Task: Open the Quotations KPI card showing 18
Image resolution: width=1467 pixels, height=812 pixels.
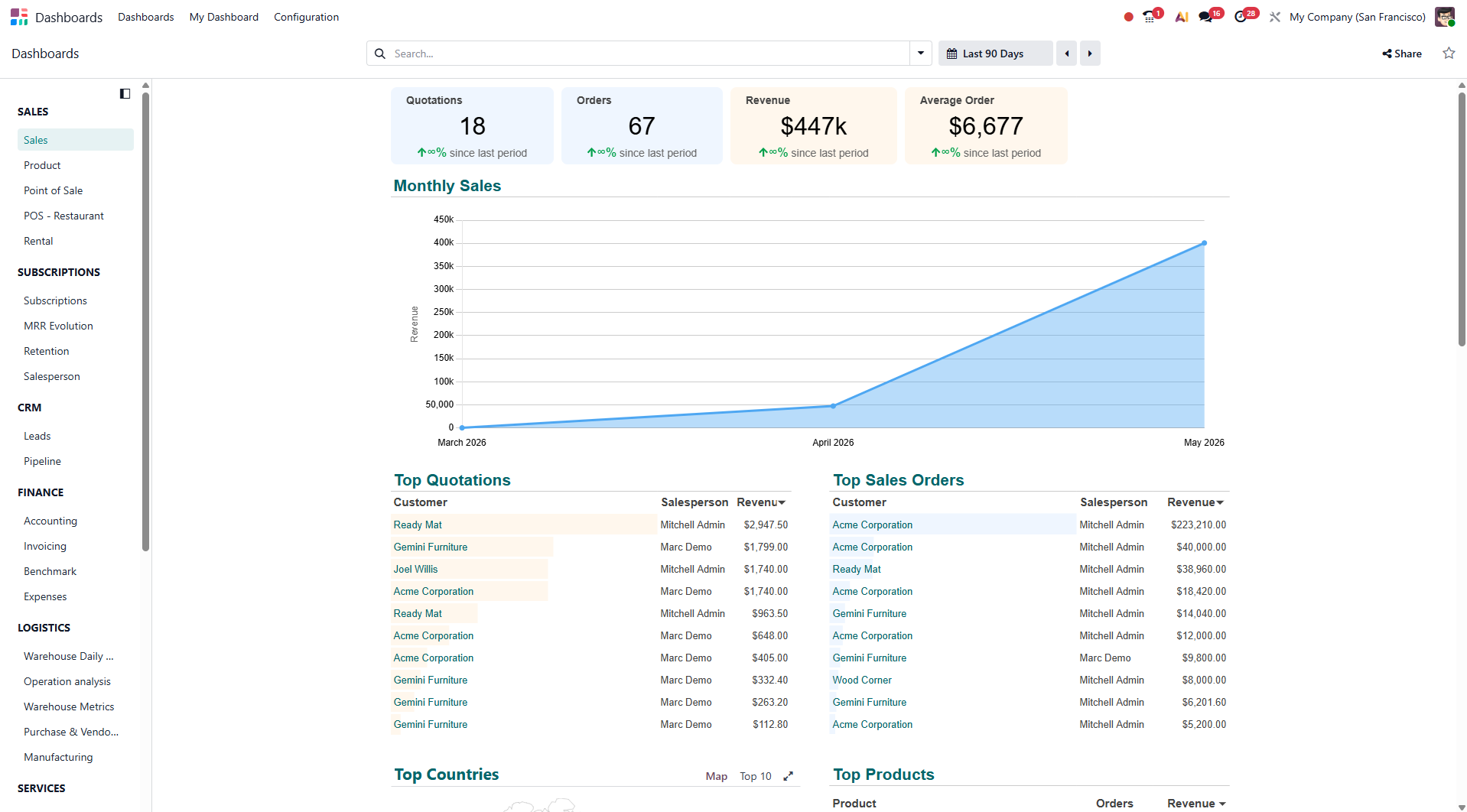Action: coord(472,125)
